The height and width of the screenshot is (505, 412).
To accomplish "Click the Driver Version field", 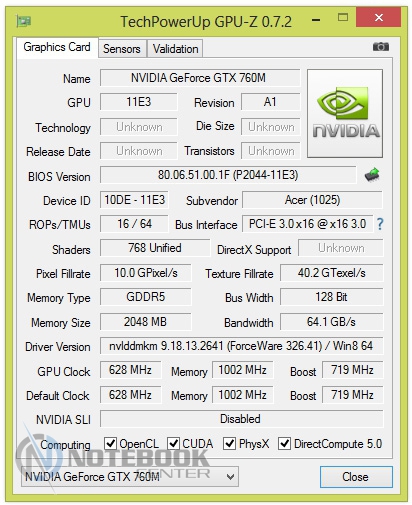I will pyautogui.click(x=241, y=346).
